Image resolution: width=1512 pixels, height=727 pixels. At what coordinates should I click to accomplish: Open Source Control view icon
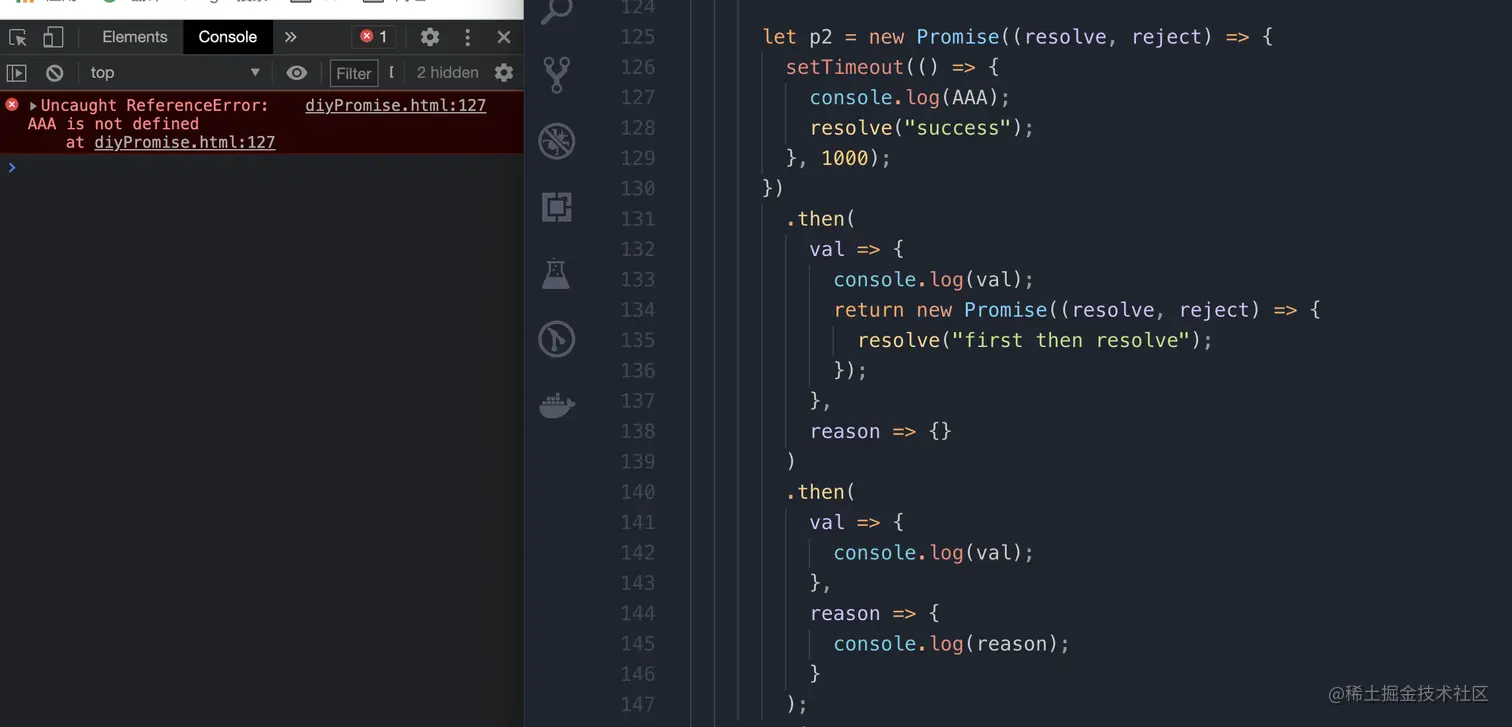557,74
